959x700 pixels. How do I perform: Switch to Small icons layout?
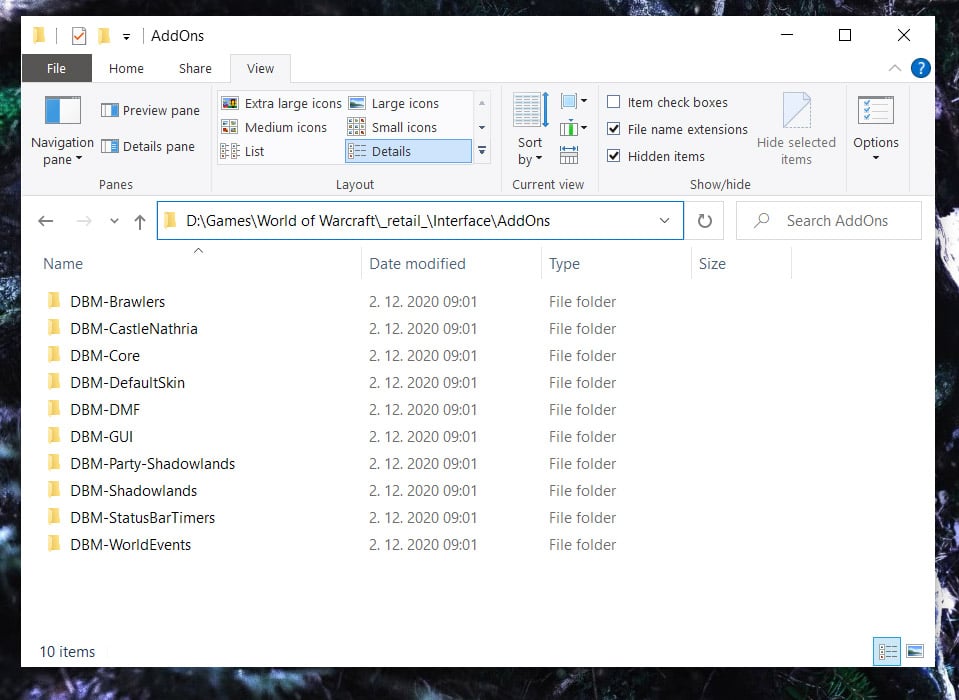392,127
